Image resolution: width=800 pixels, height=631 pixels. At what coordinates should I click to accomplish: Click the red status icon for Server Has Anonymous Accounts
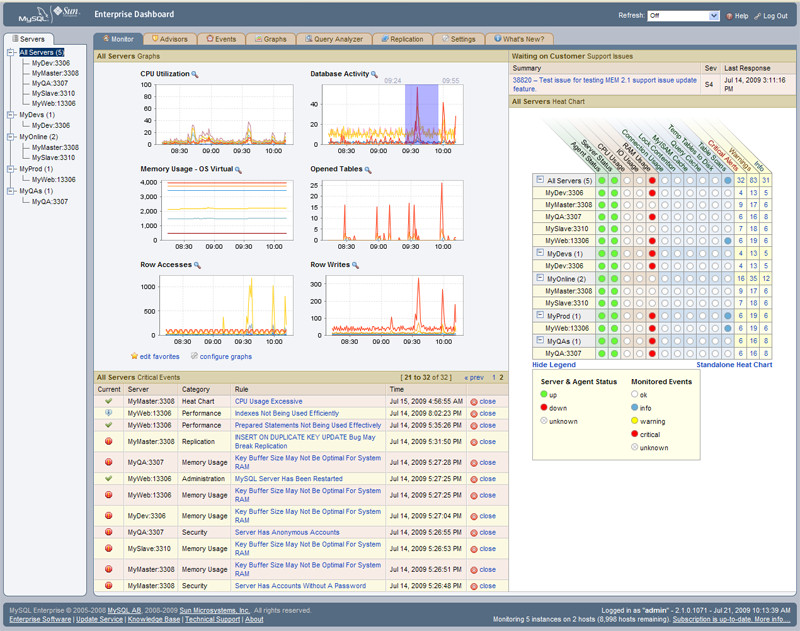[109, 532]
